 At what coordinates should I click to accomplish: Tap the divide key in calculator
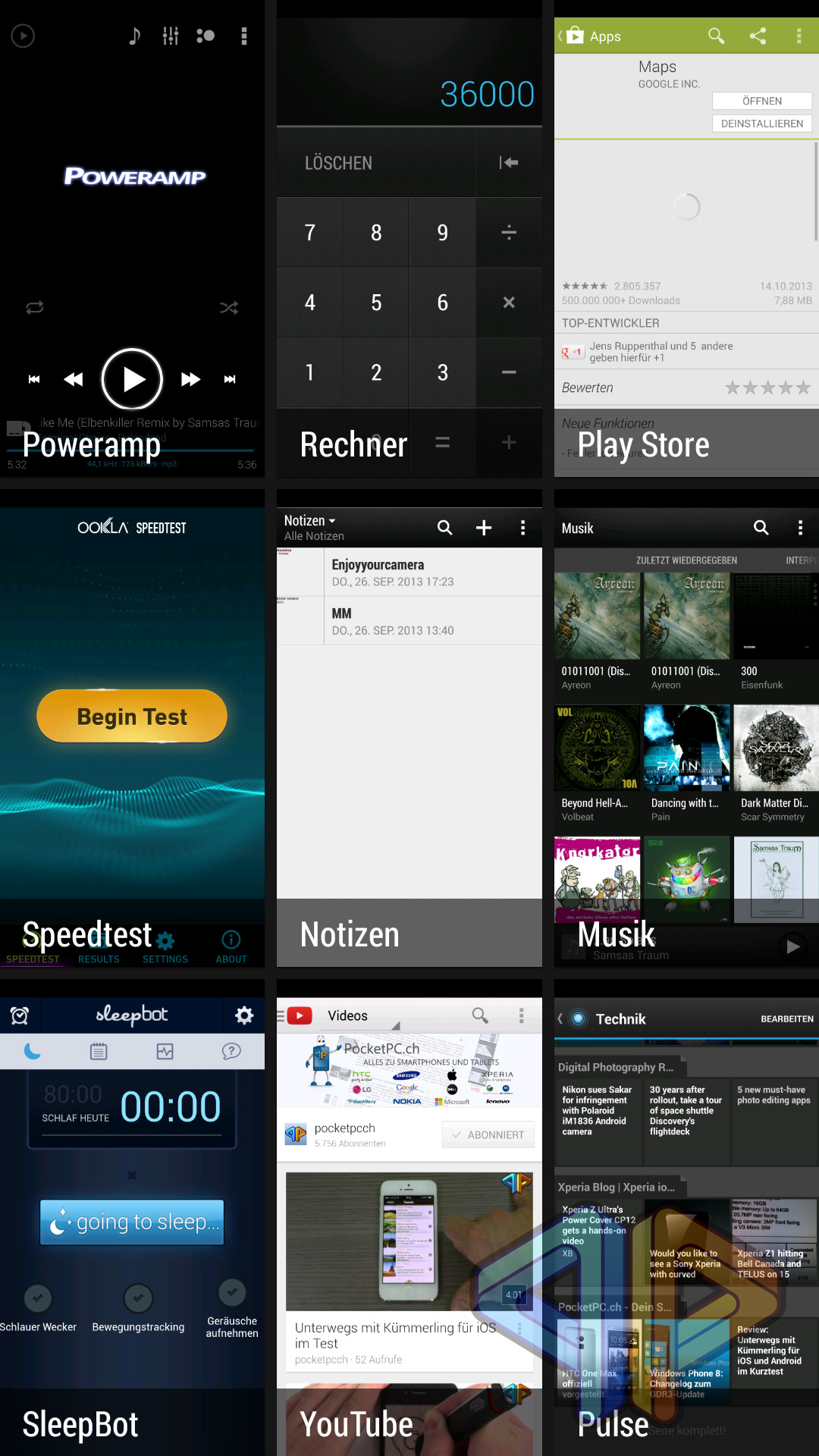(509, 233)
